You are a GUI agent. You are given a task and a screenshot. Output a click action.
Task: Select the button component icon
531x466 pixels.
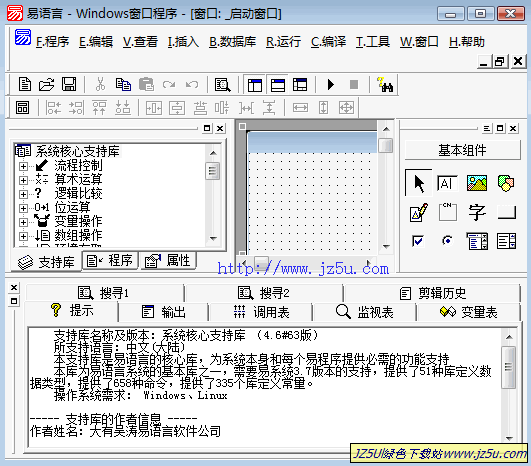pyautogui.click(x=507, y=213)
